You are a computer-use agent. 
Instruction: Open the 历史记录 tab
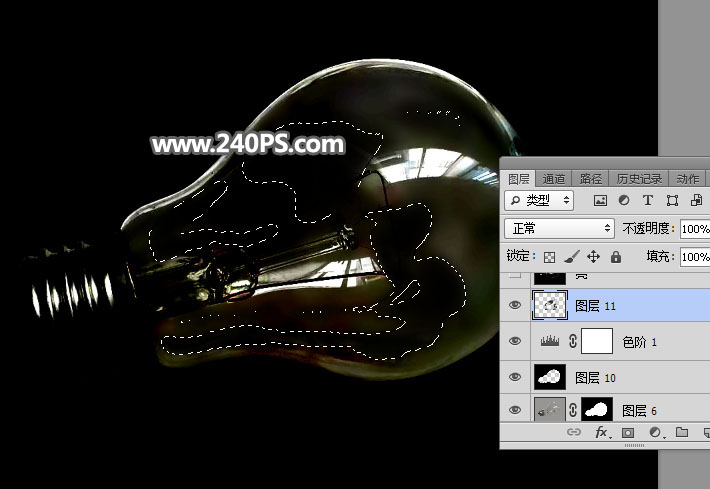pyautogui.click(x=637, y=179)
